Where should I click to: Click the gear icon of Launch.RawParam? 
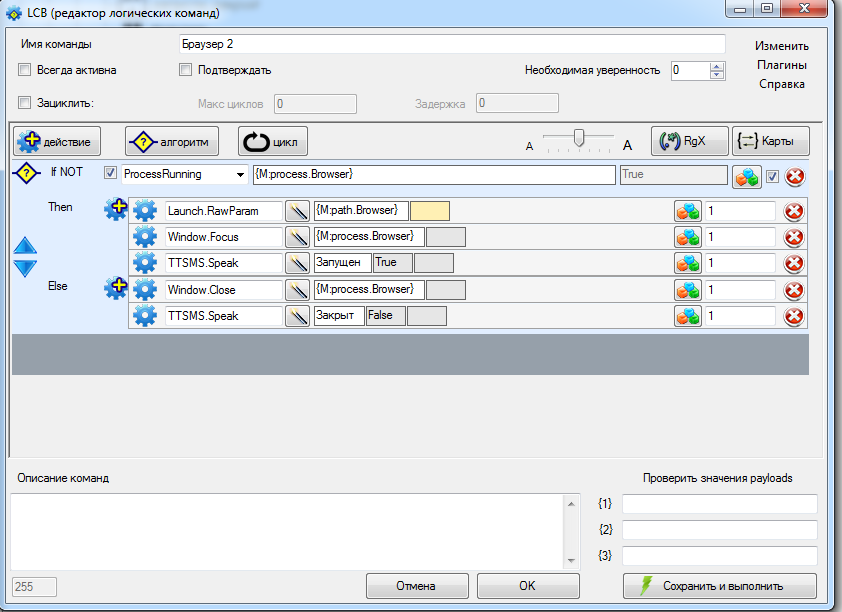145,210
